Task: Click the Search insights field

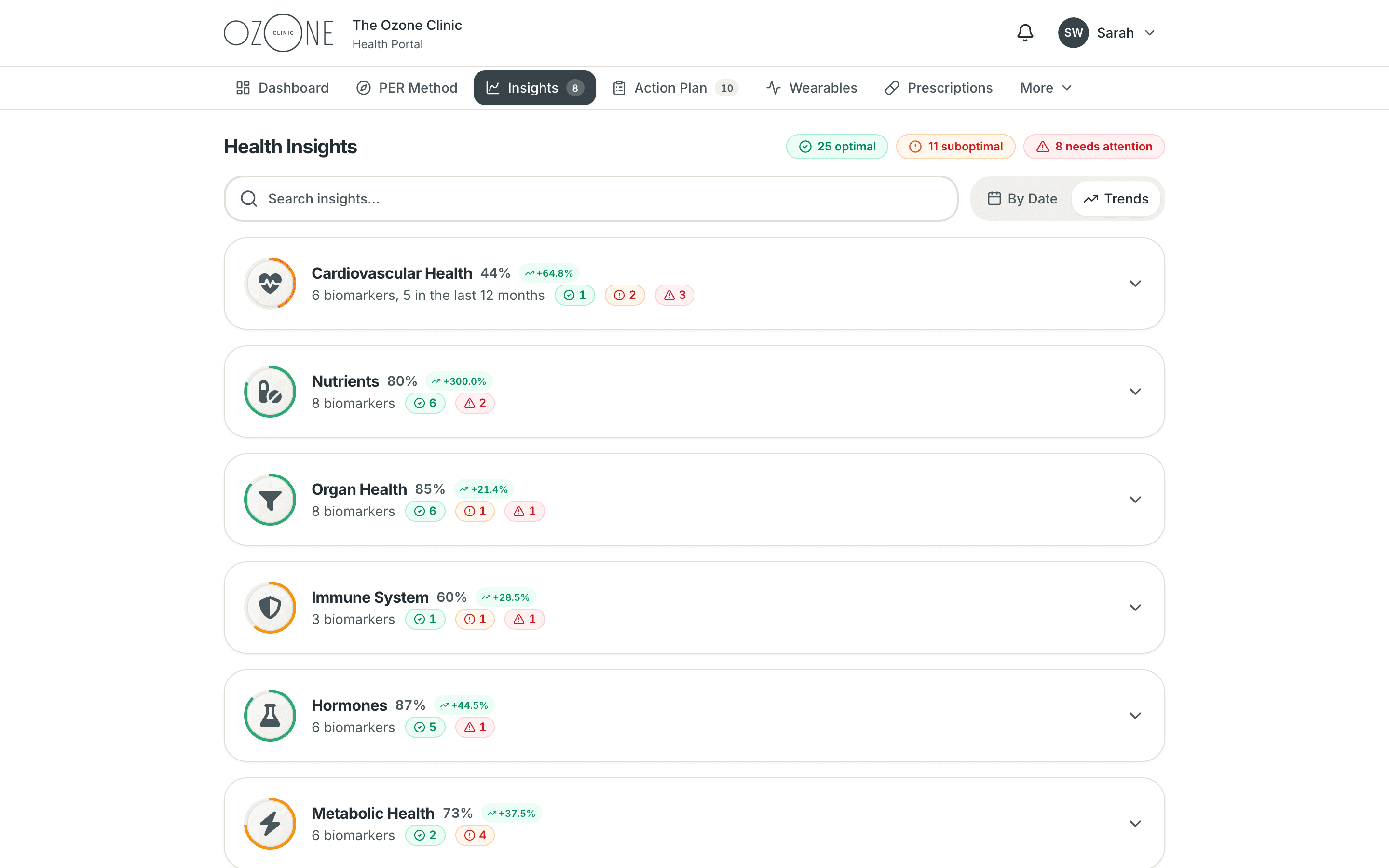Action: (x=591, y=199)
